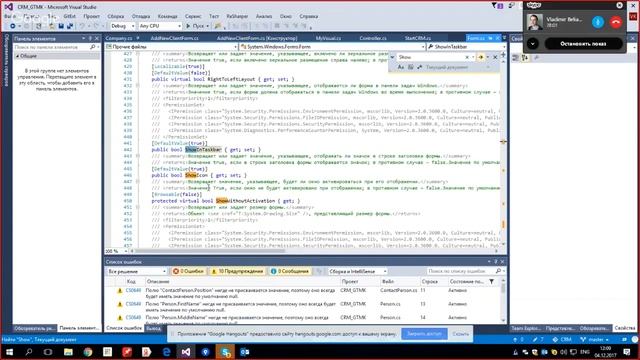Open the System.Windows.Forms.Form type dropdown
This screenshot has width=640, height=360.
(x=333, y=47)
